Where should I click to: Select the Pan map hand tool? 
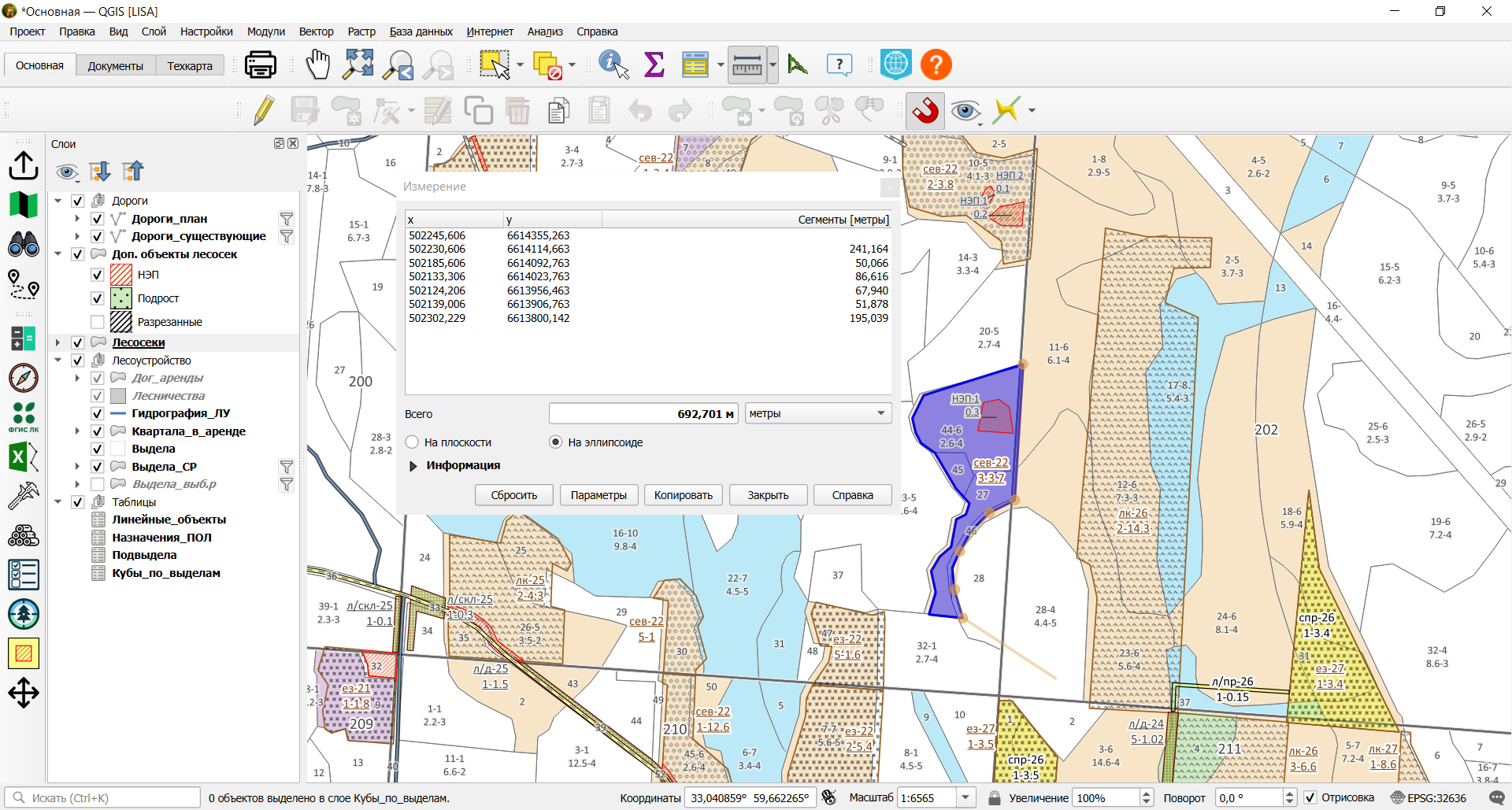click(317, 65)
